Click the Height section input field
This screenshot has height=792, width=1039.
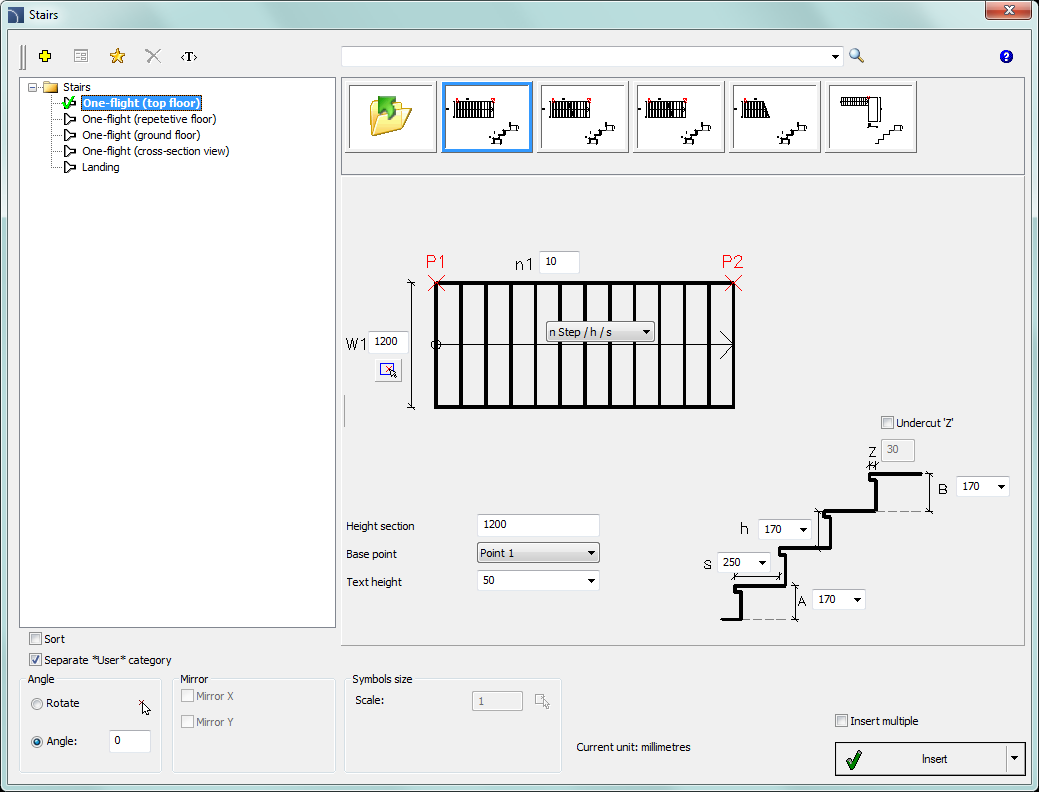point(538,525)
